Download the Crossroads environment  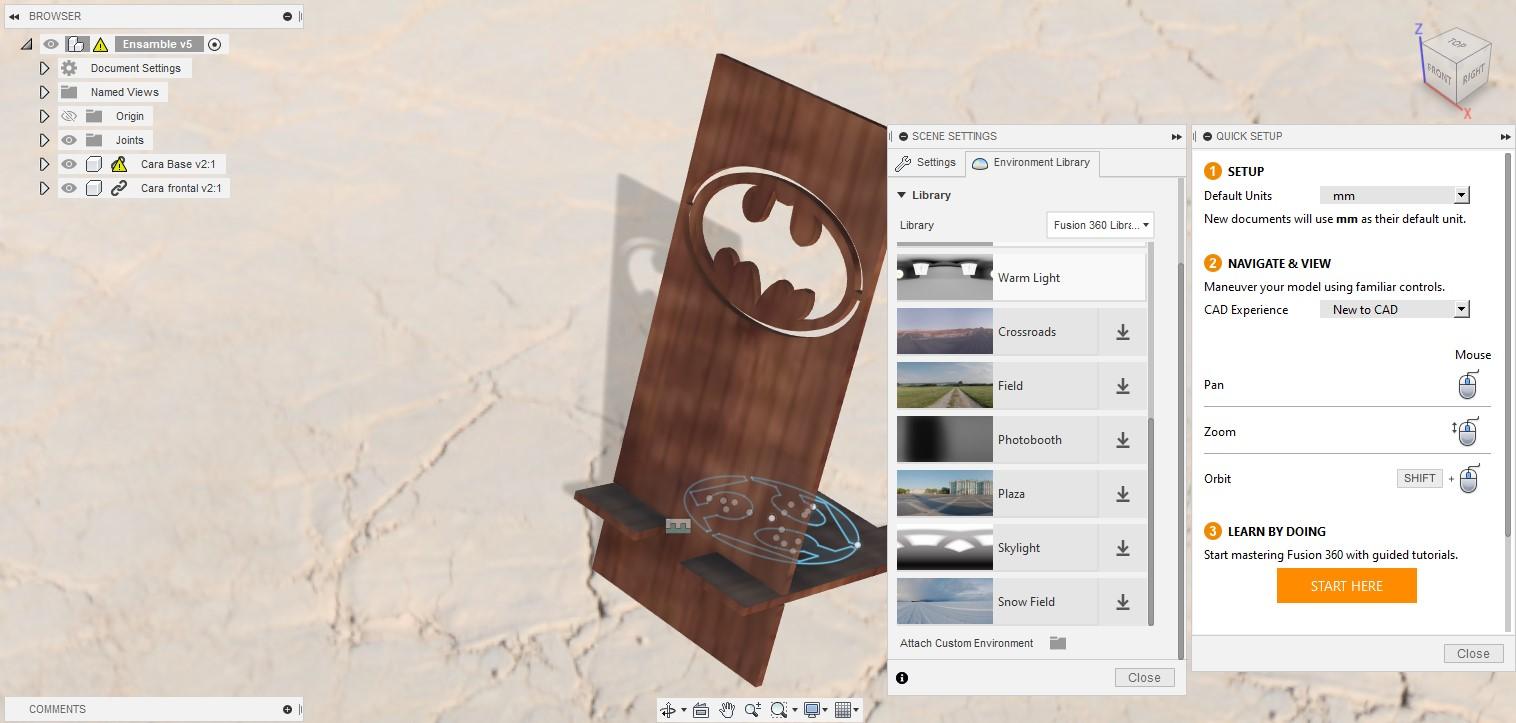(x=1123, y=332)
